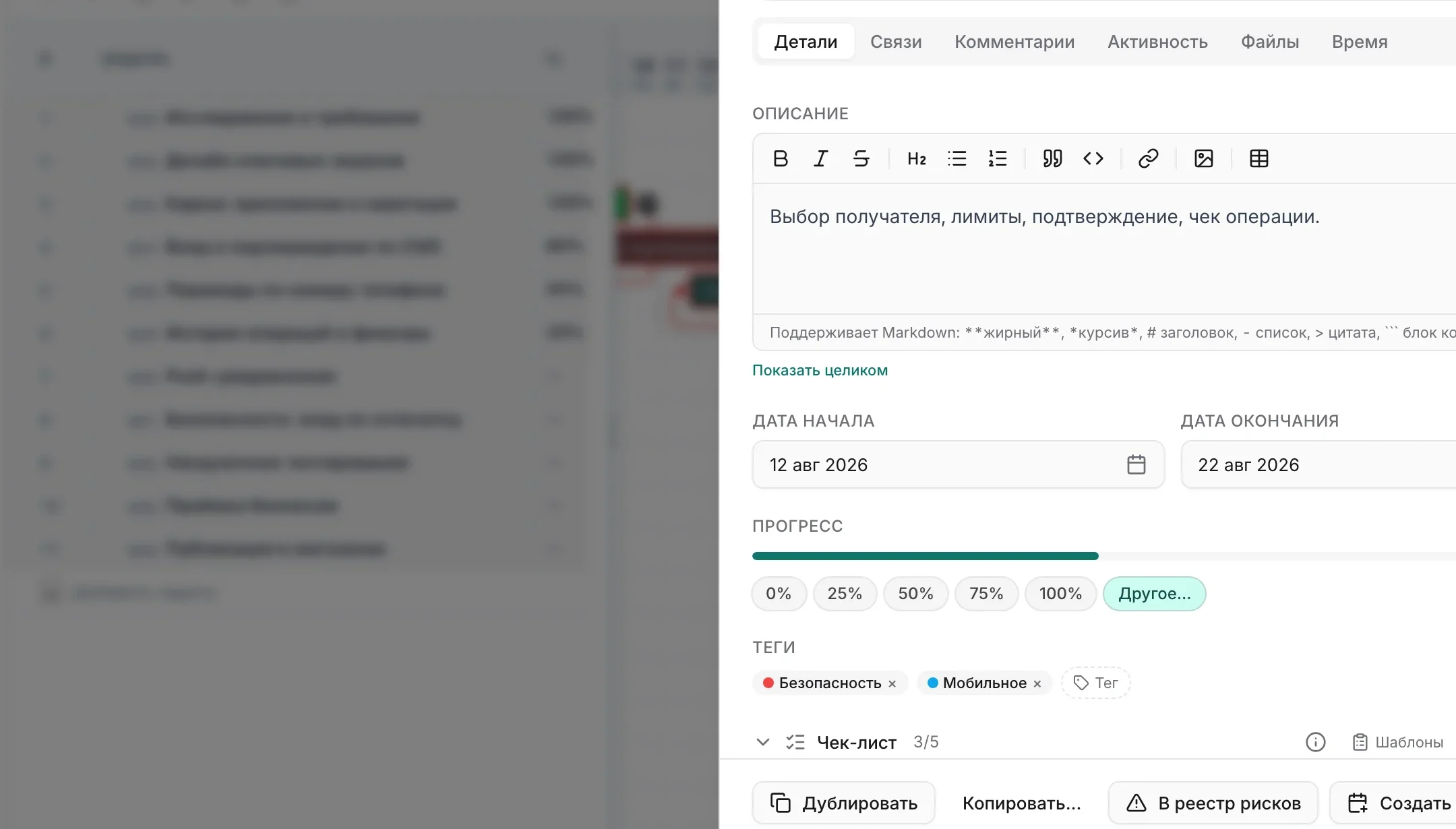The height and width of the screenshot is (829, 1456).
Task: Set progress to 50%
Action: [x=916, y=594]
